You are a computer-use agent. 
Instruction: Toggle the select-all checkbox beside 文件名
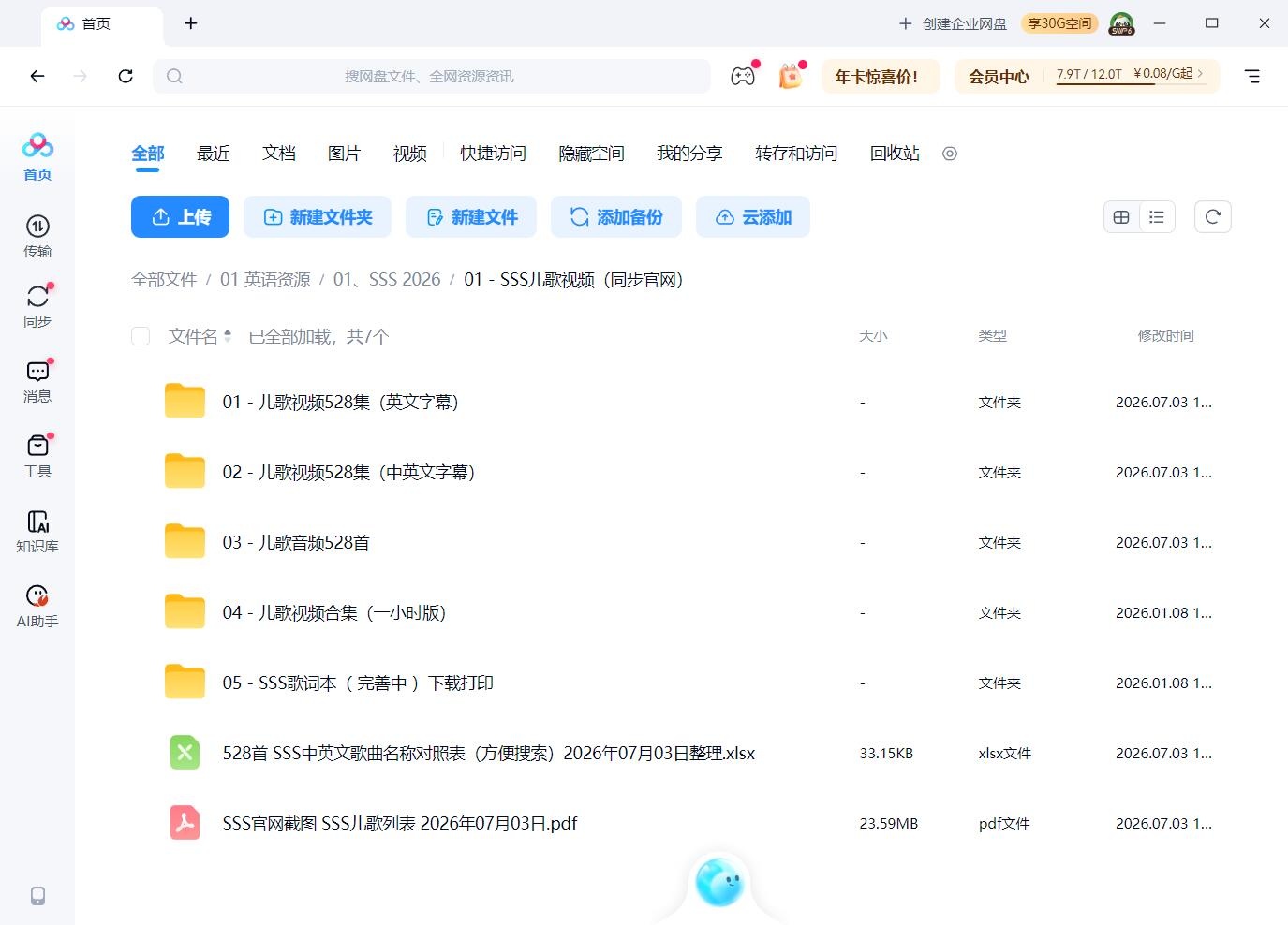141,336
